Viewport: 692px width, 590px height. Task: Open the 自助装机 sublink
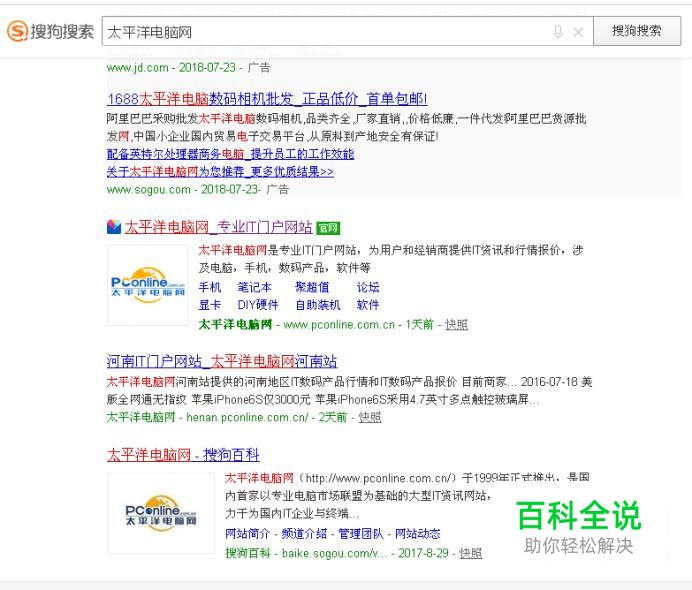[x=318, y=305]
